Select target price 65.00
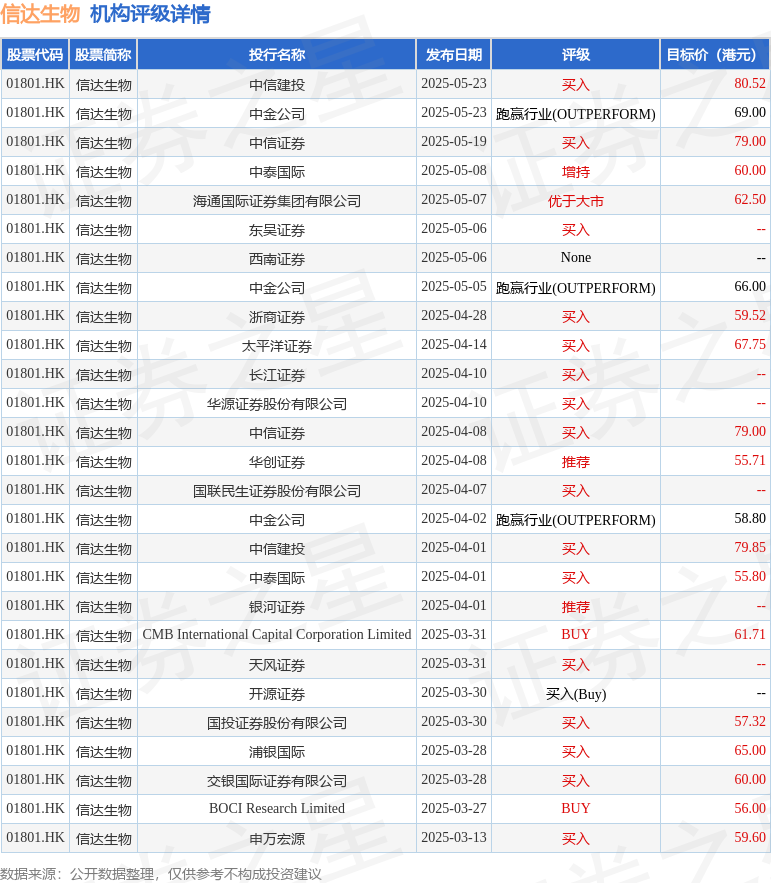 (750, 751)
